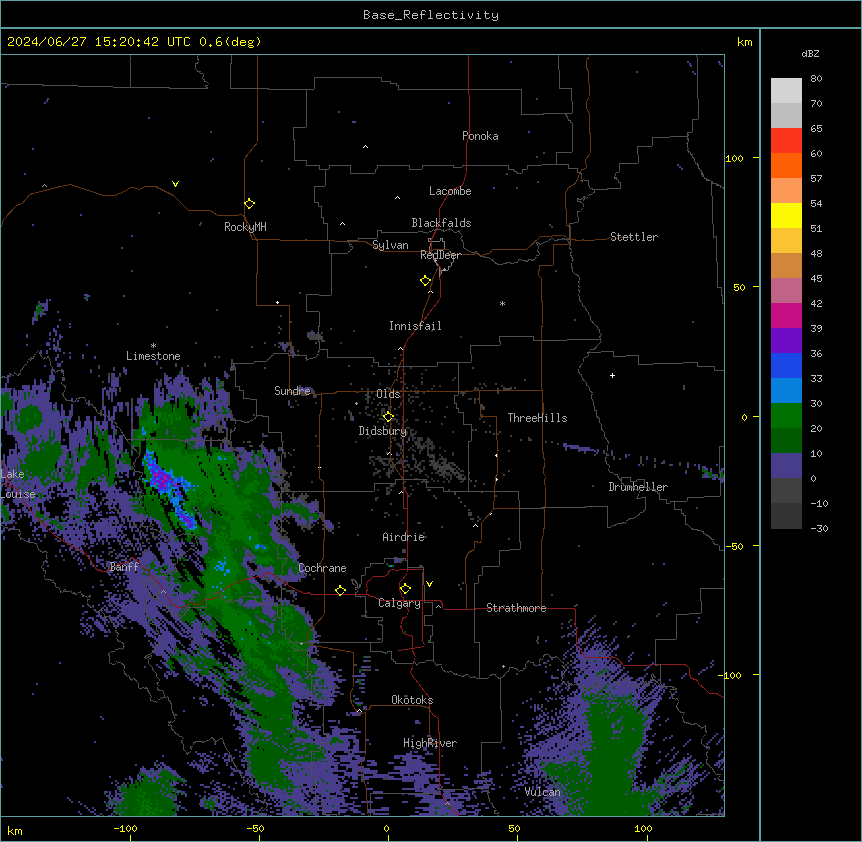
Task: Click the 0 tick on the bottom axis
Action: pos(386,829)
